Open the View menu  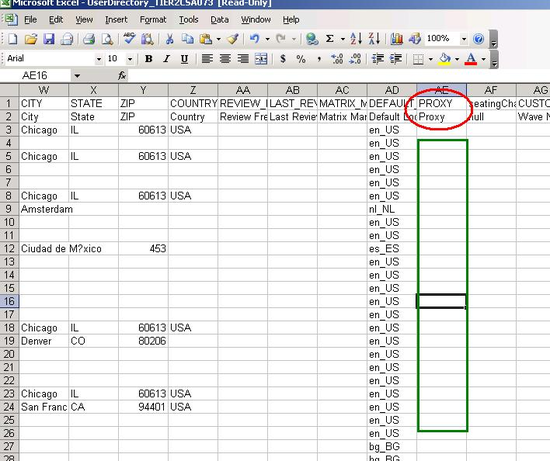tap(84, 20)
